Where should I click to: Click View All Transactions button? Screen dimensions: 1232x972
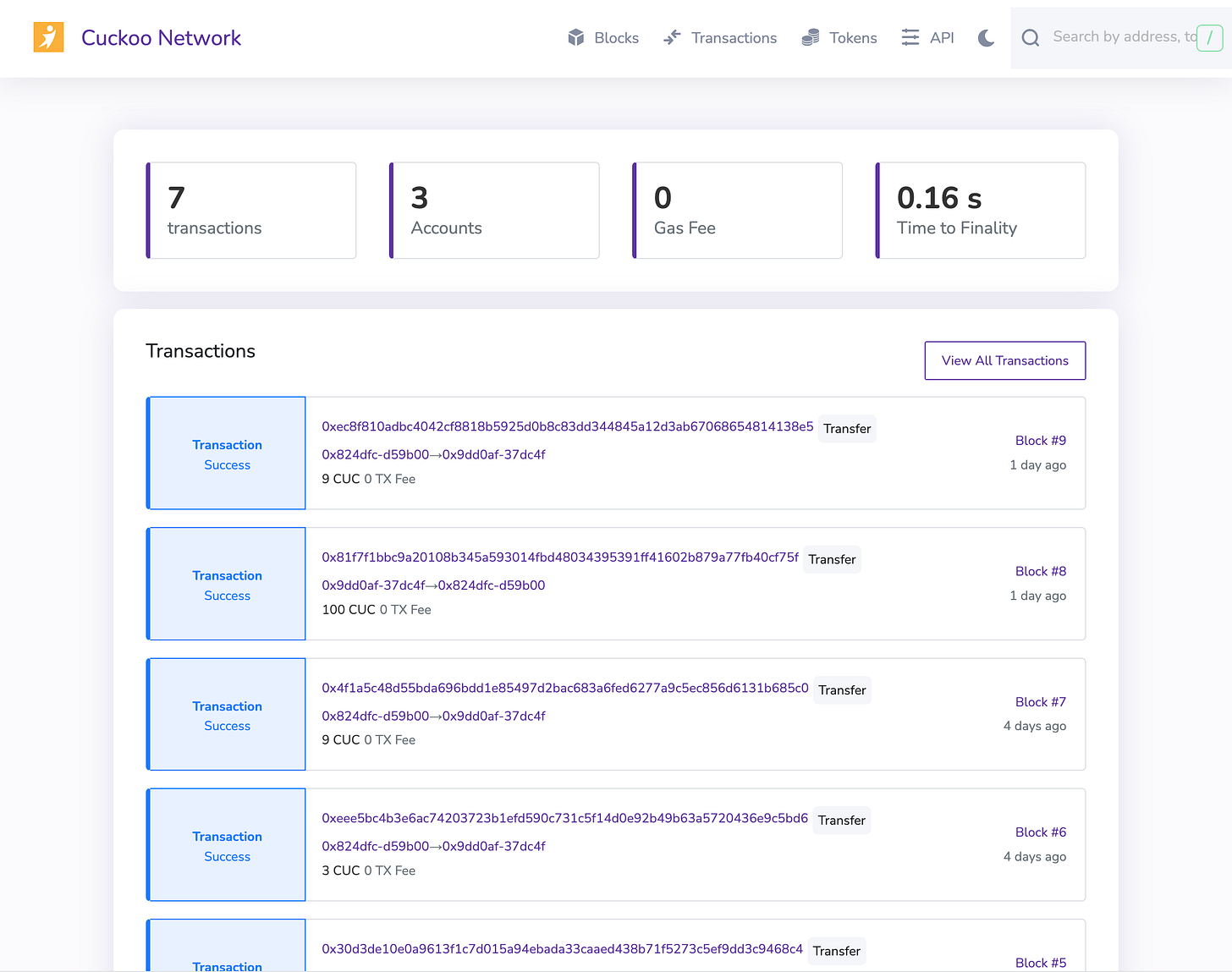point(1005,360)
